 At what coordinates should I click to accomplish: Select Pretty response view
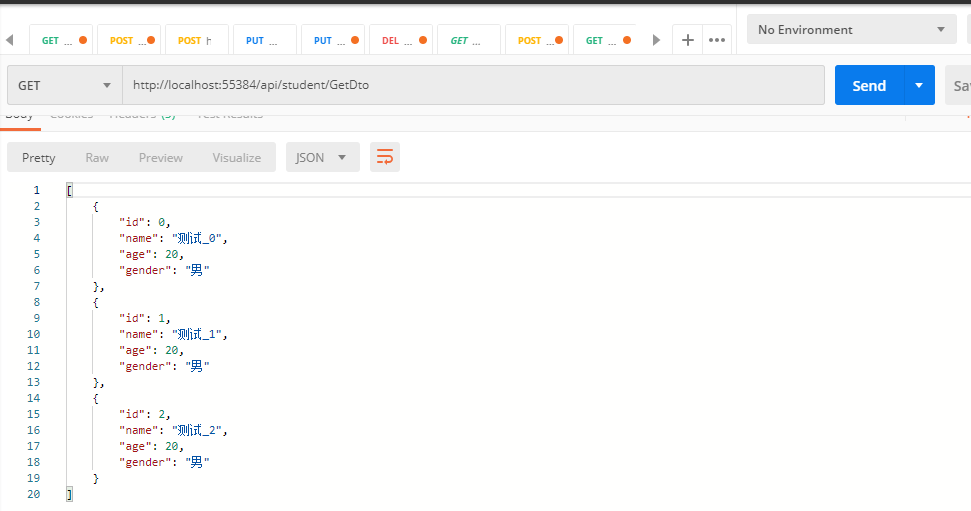pyautogui.click(x=38, y=158)
